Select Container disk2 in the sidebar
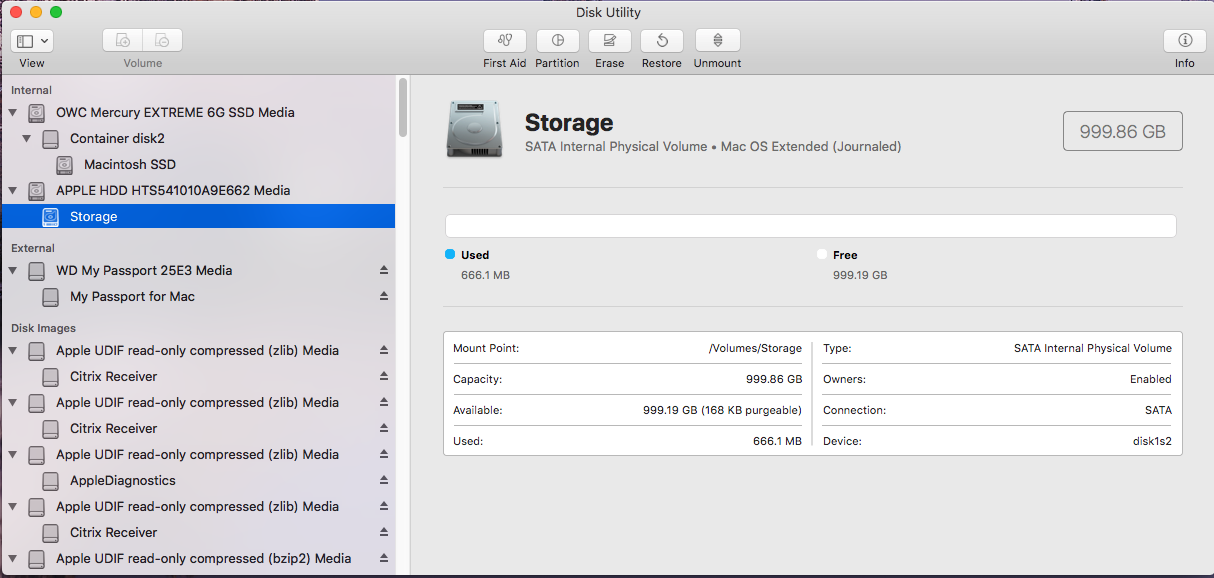 (x=117, y=139)
